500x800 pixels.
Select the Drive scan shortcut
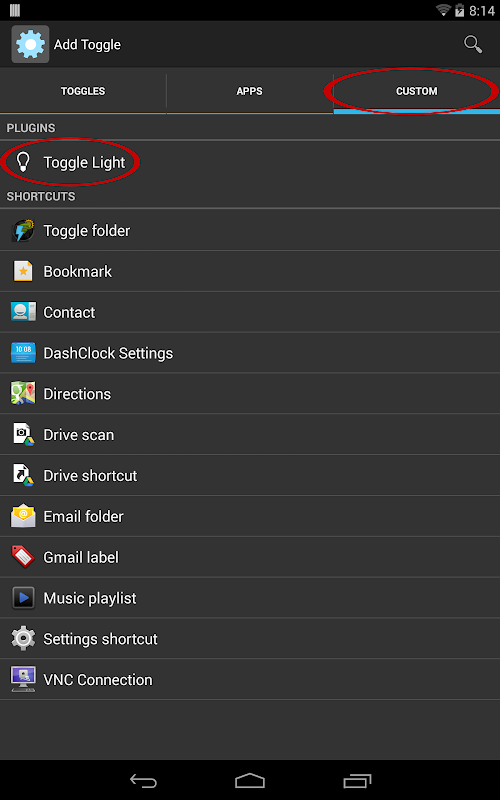click(x=250, y=435)
